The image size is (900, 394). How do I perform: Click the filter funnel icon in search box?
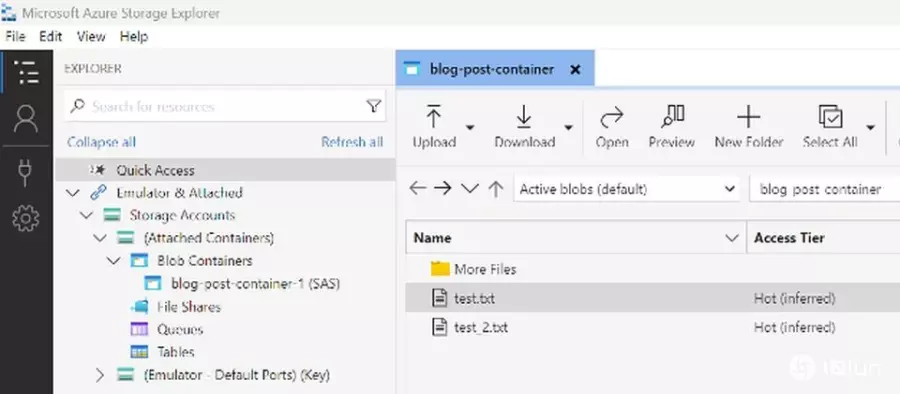[x=373, y=106]
